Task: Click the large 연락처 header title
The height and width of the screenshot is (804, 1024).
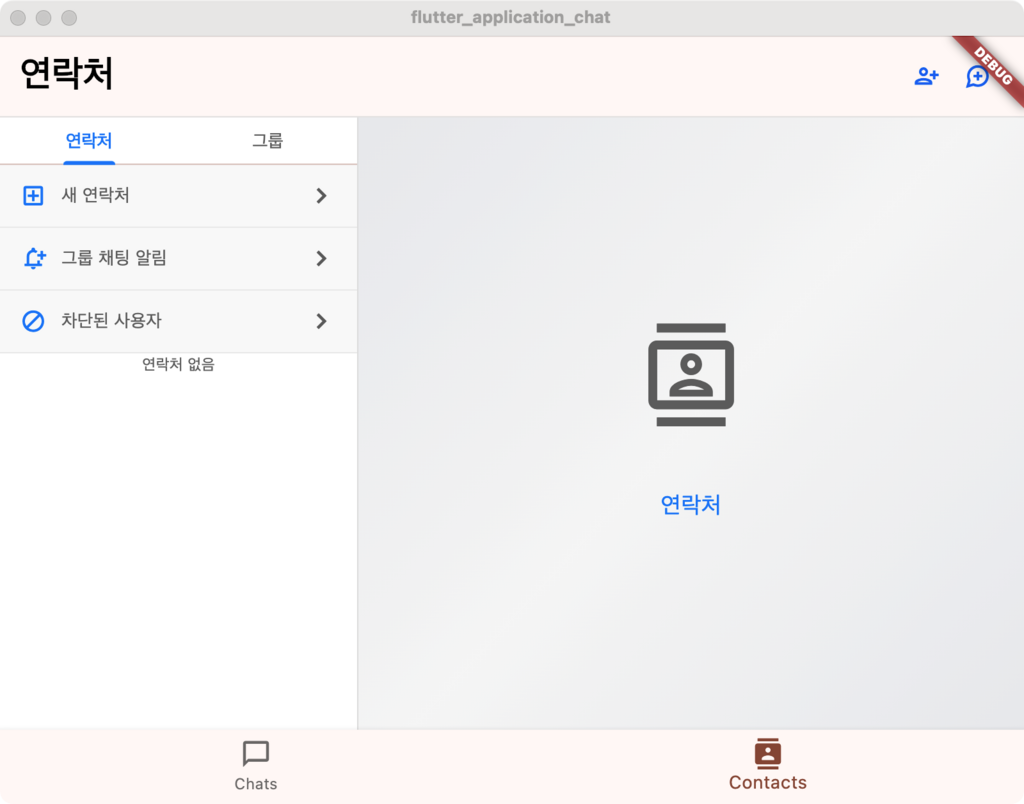Action: 67,74
